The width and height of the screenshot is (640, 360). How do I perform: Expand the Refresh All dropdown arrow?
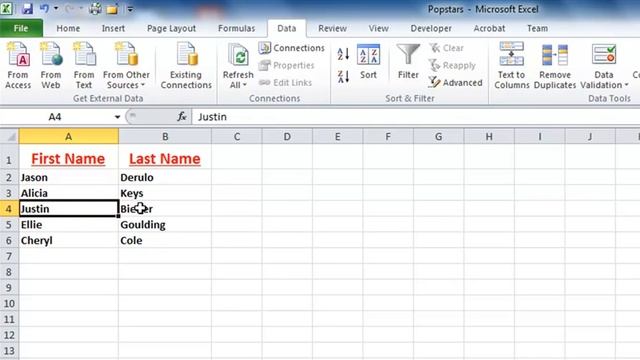[245, 85]
